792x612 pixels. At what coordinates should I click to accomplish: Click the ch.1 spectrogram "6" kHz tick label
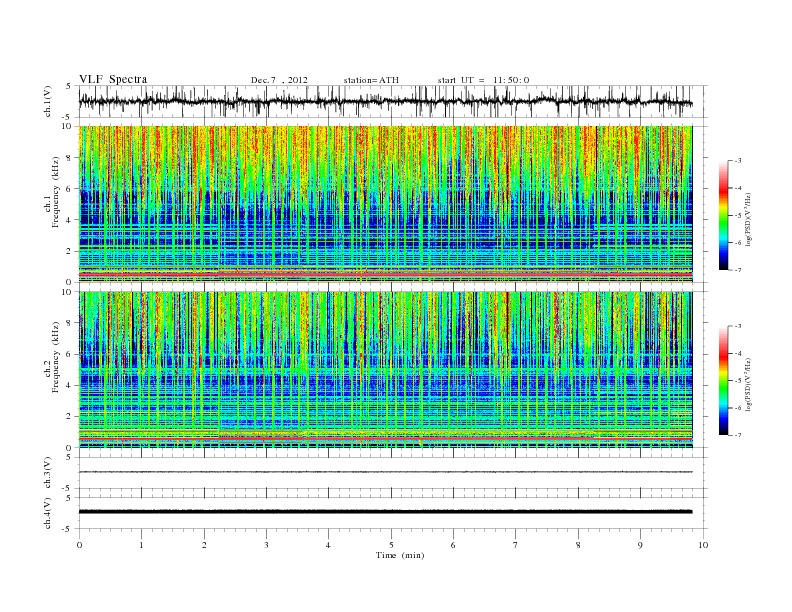coord(69,188)
